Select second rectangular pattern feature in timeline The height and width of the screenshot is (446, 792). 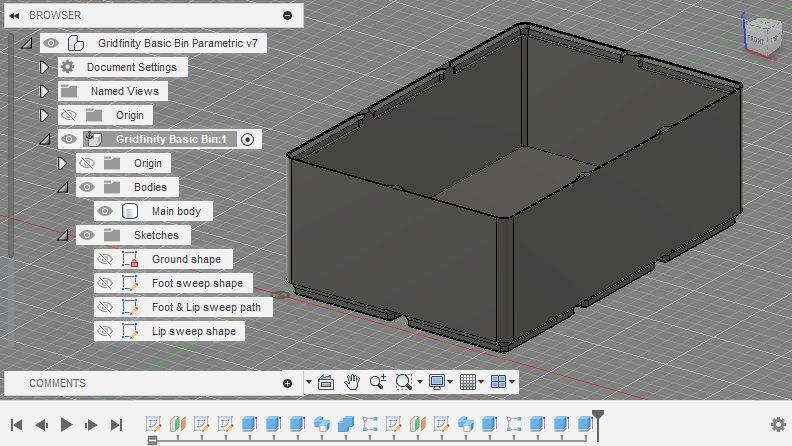click(x=514, y=423)
